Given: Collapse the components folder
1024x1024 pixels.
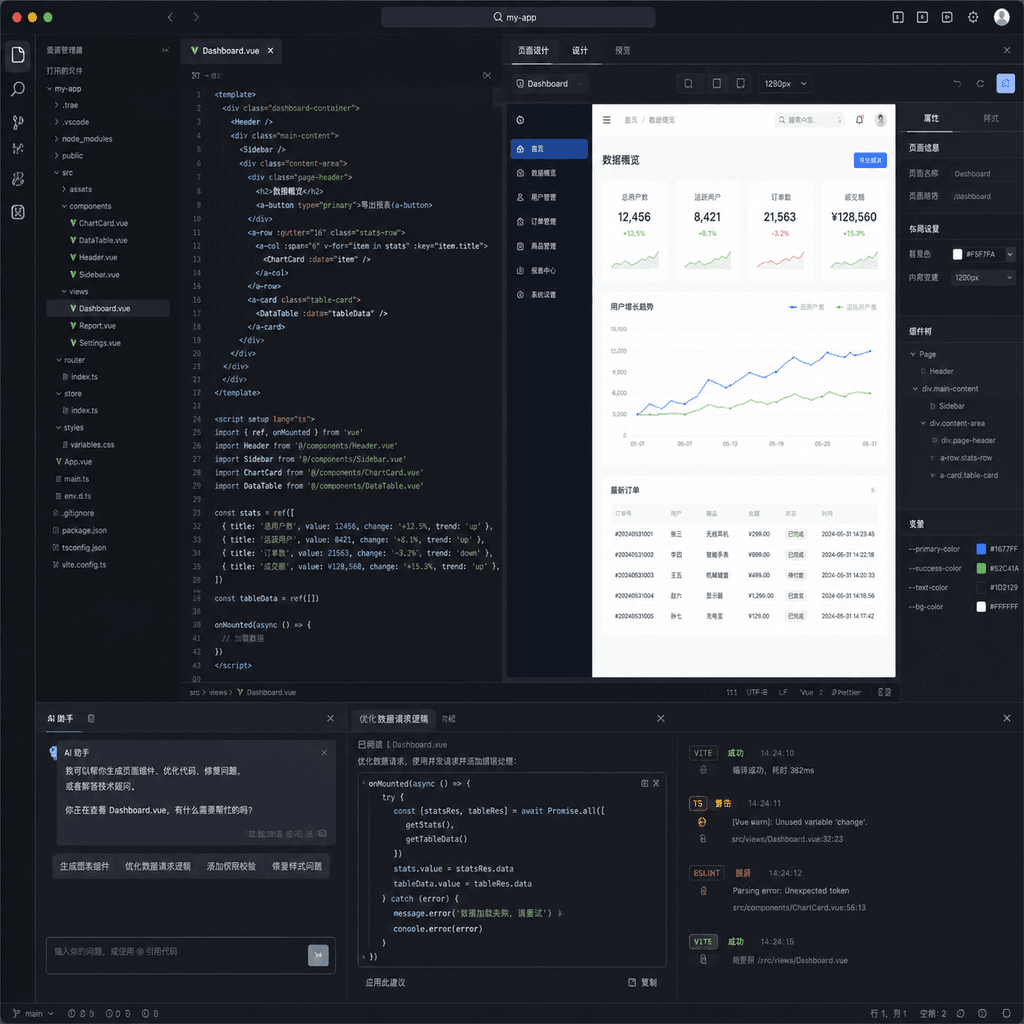Looking at the screenshot, I should [x=64, y=206].
